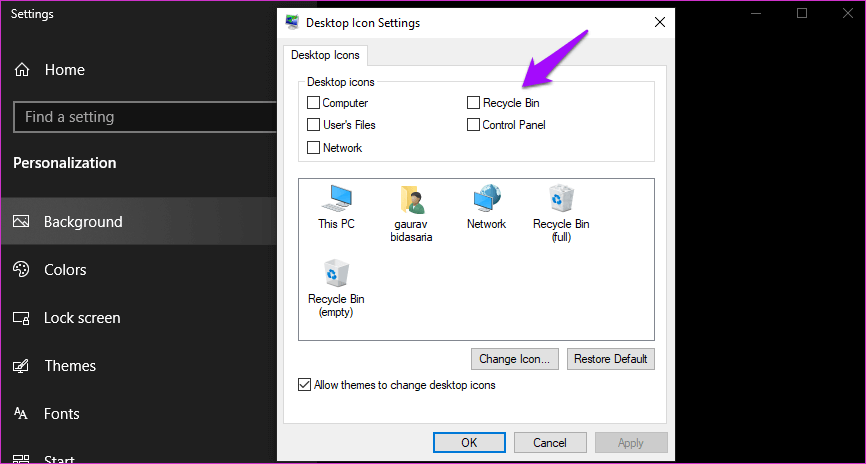This screenshot has width=866, height=464.
Task: Check the Control Panel checkbox
Action: 473,125
